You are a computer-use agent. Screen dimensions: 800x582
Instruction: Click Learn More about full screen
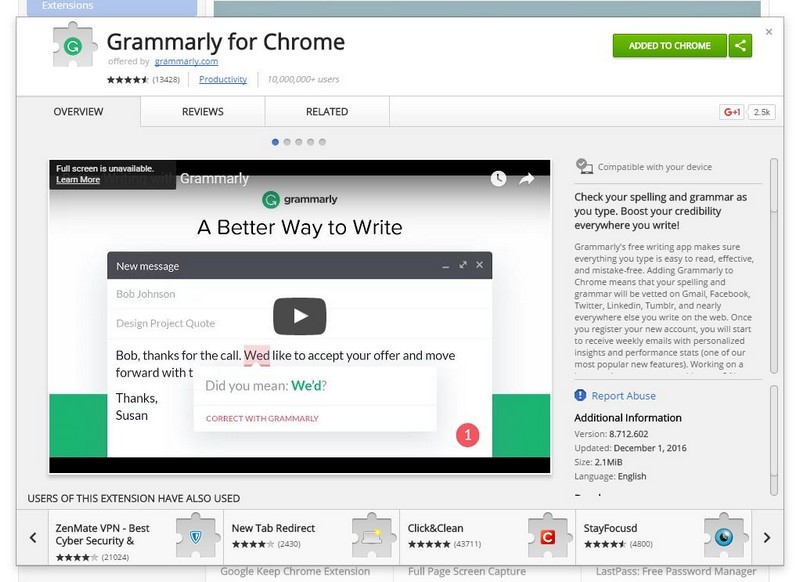78,180
